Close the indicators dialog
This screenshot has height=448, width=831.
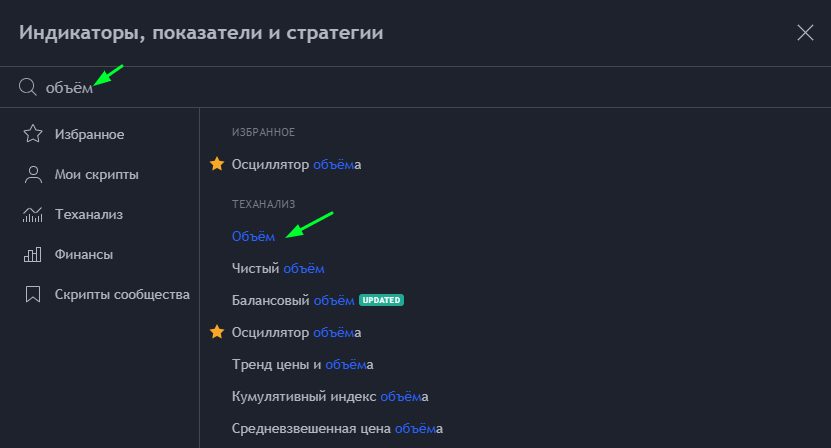pos(805,33)
